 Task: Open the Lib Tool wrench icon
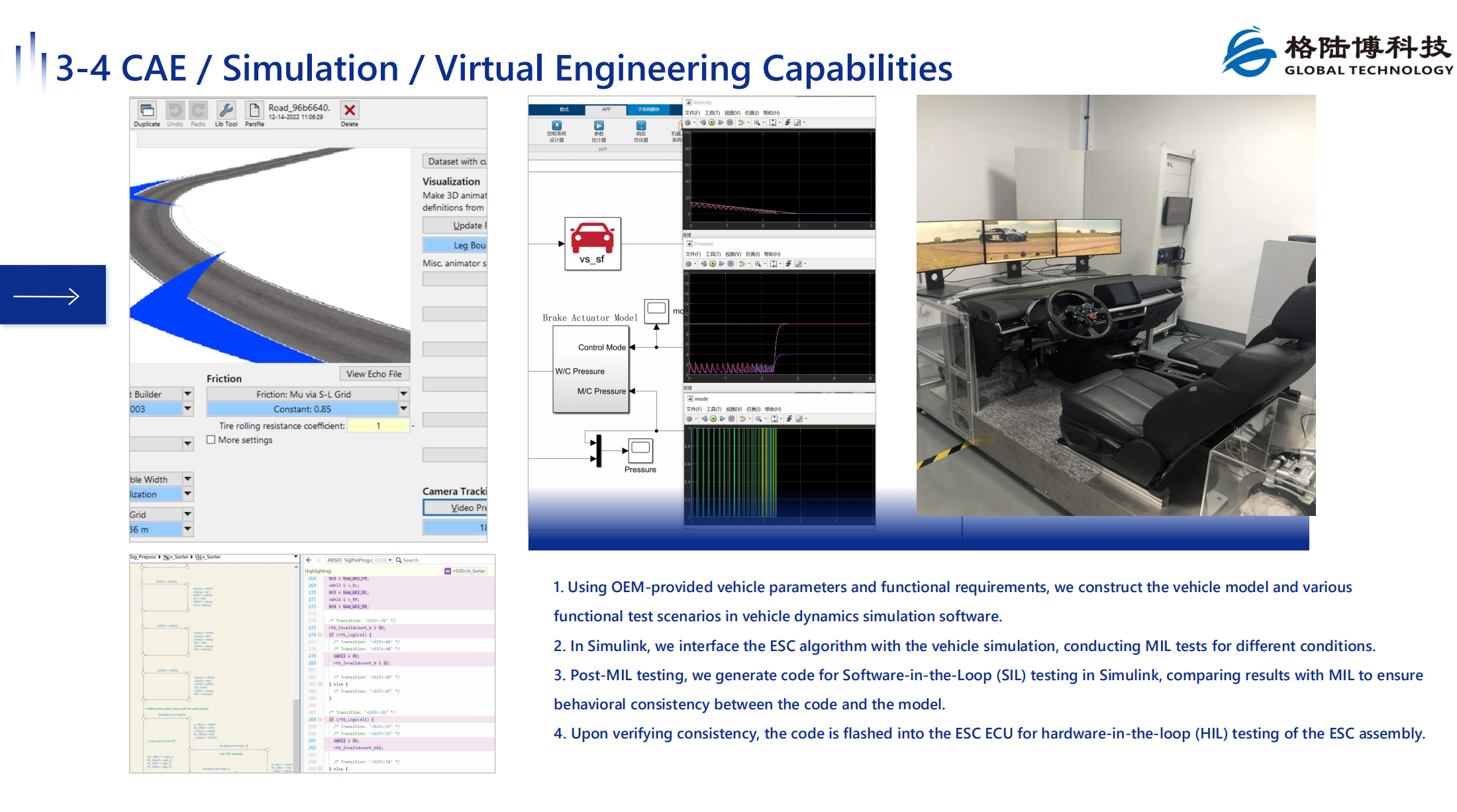226,111
